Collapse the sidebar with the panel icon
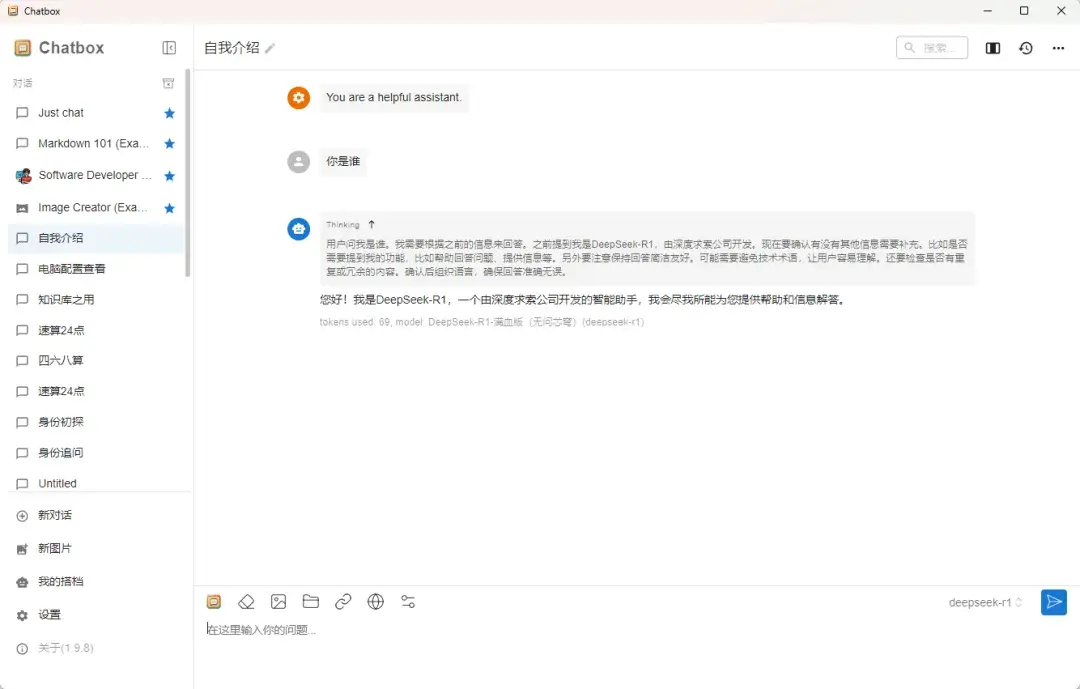The width and height of the screenshot is (1080, 689). 169,48
